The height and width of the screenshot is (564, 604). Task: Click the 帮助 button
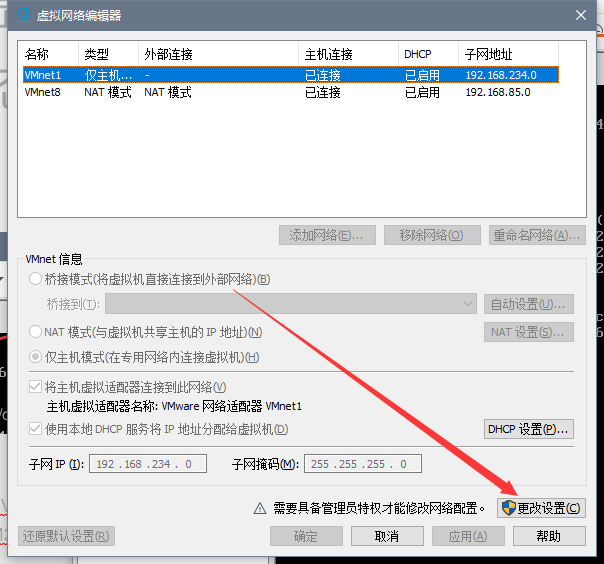(x=549, y=536)
